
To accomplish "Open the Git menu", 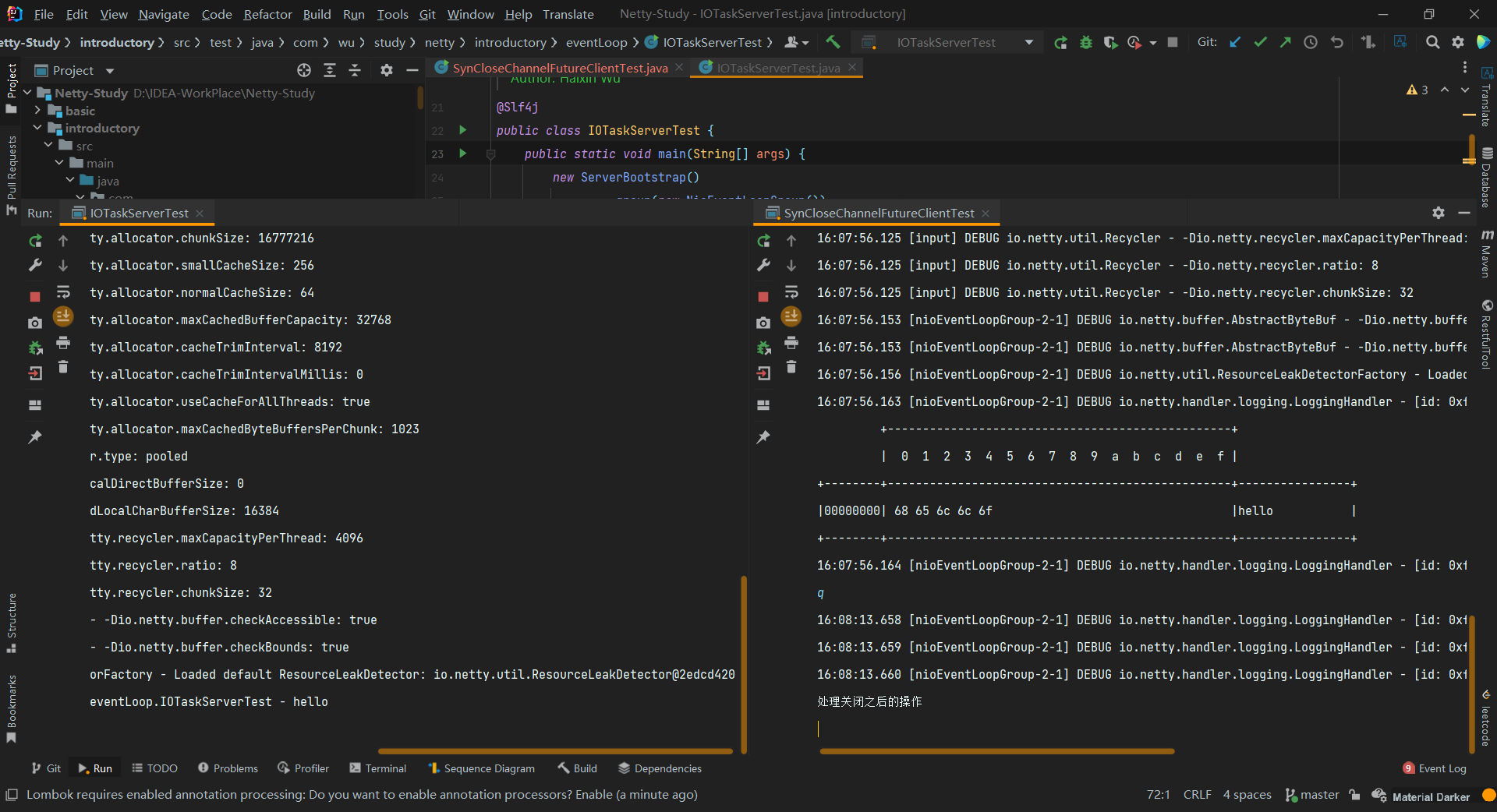I will pyautogui.click(x=427, y=14).
